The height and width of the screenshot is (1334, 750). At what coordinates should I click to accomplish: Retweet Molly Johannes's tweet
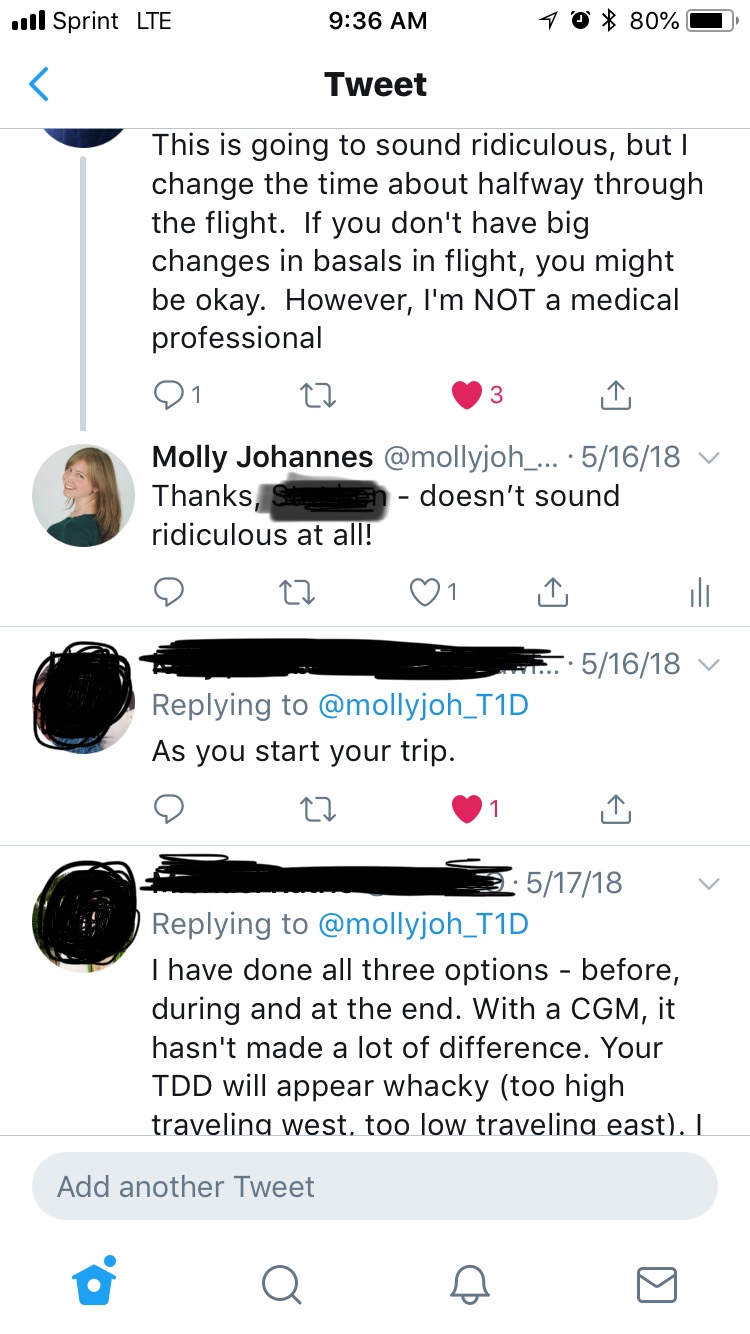click(x=294, y=593)
